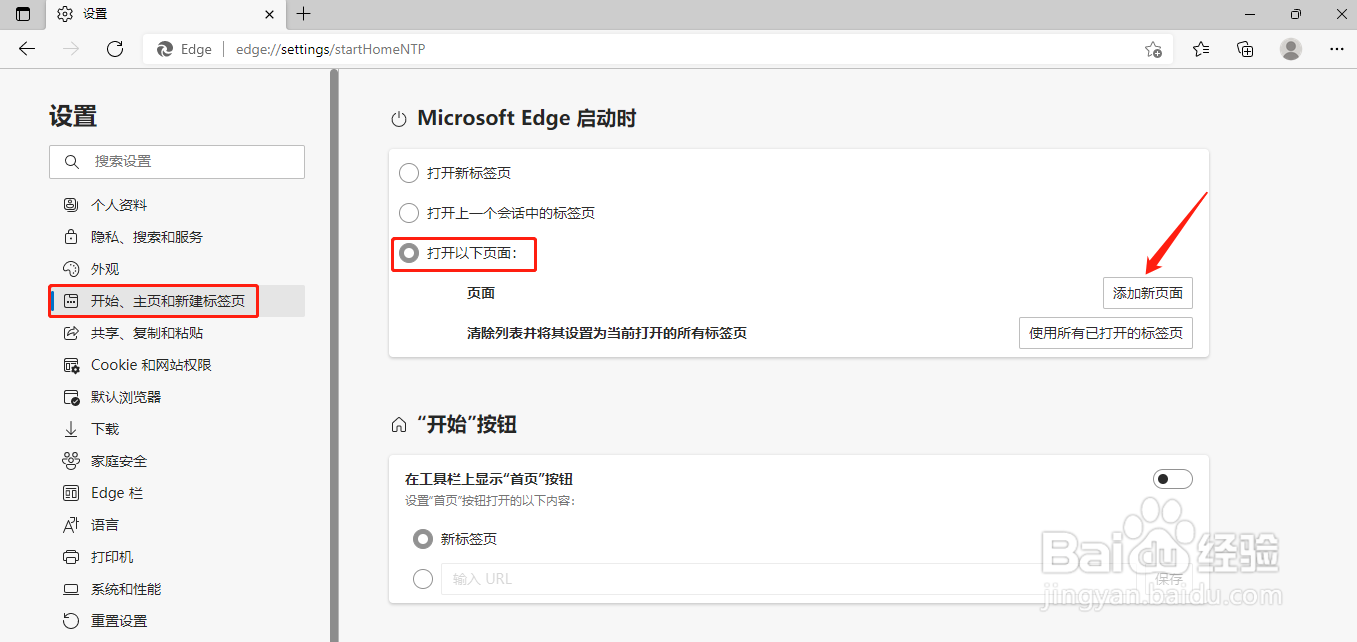The height and width of the screenshot is (642, 1357).
Task: Click the Edge 栏 sidebar icon
Action: click(x=71, y=493)
